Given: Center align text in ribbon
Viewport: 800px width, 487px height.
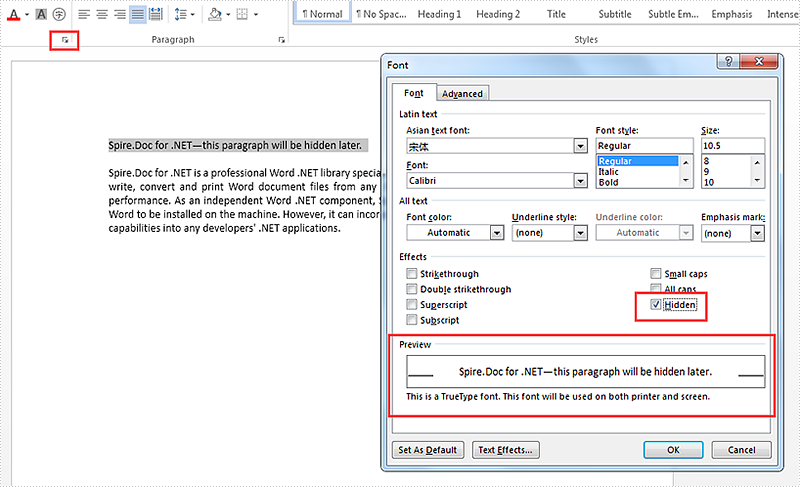Looking at the screenshot, I should pos(102,14).
